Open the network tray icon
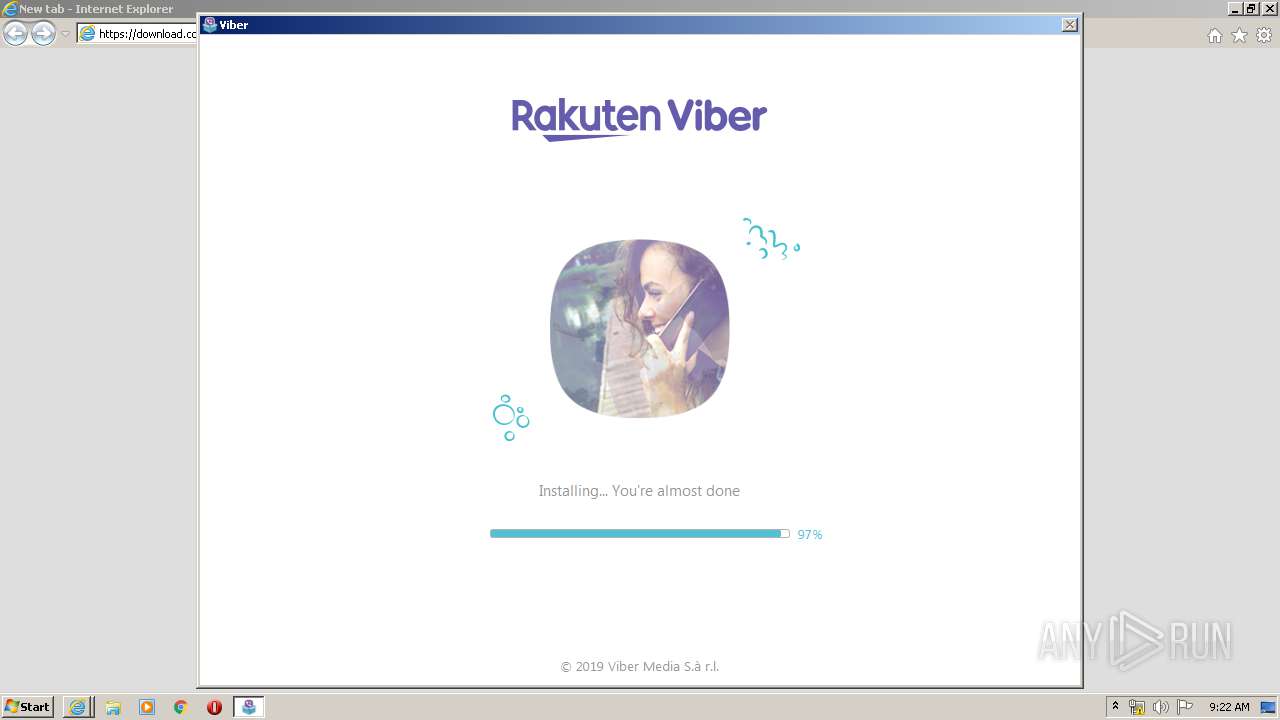Viewport: 1280px width, 720px height. tap(1137, 707)
